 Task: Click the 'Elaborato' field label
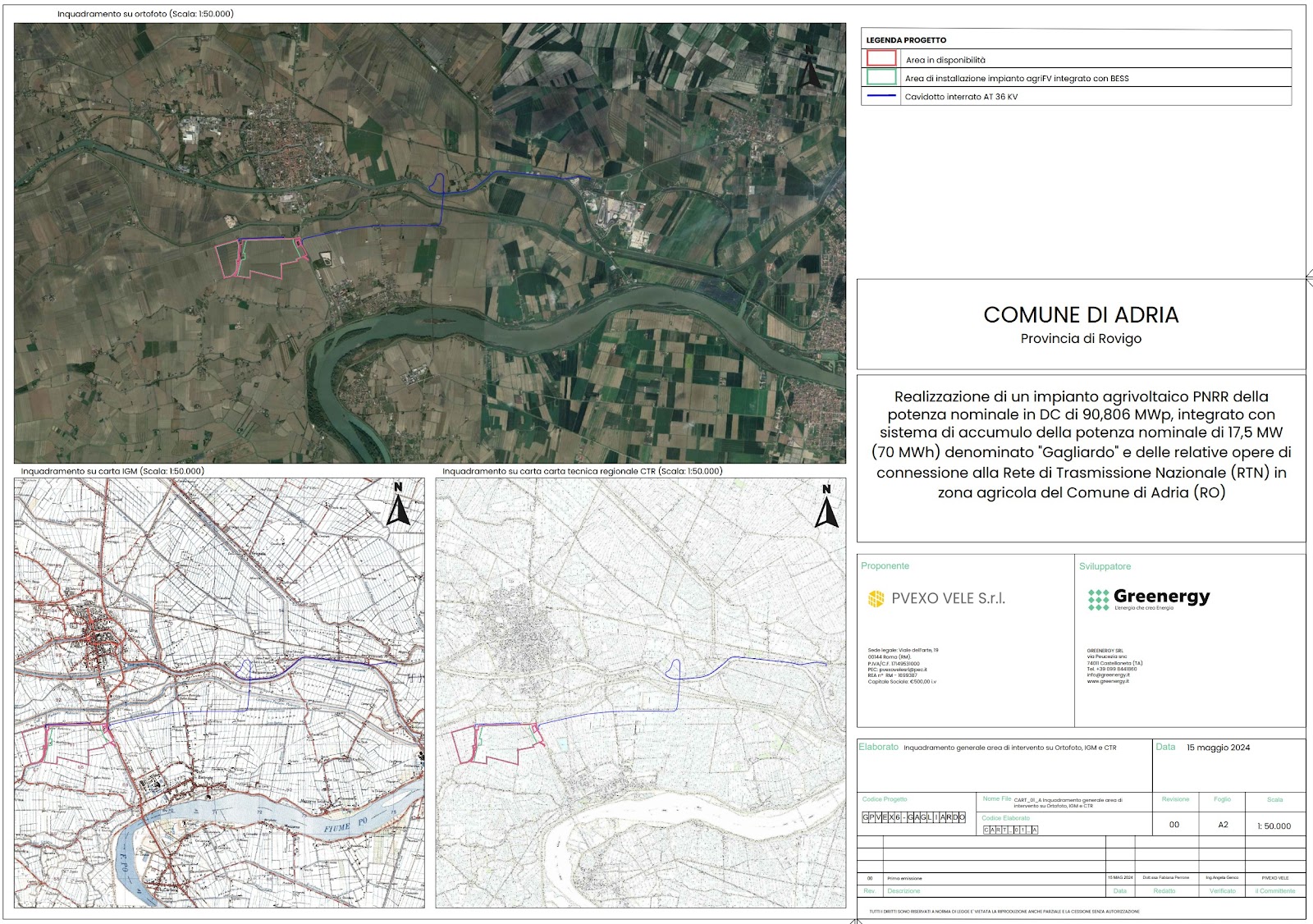click(878, 747)
